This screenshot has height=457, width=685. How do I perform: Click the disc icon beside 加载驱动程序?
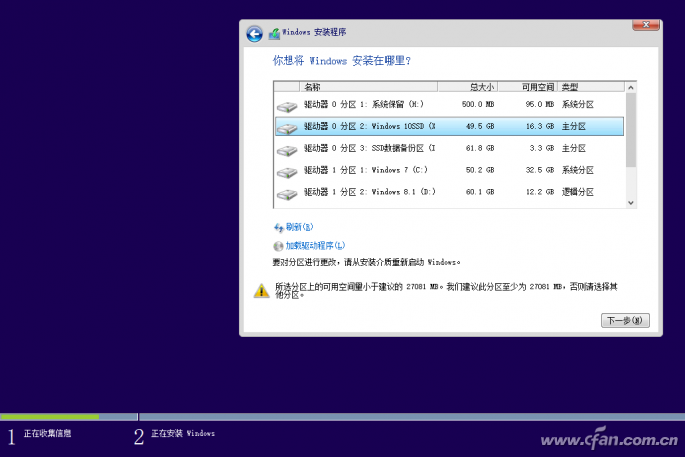(x=278, y=246)
